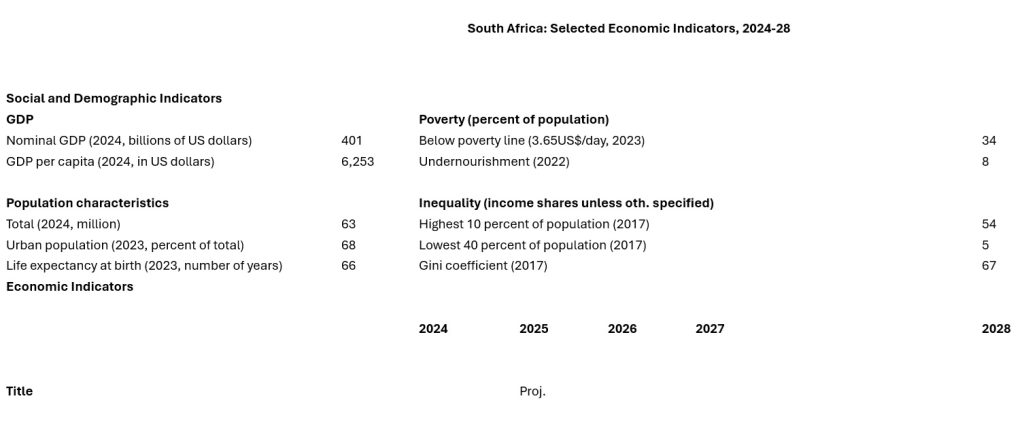The height and width of the screenshot is (424, 1024).
Task: Click the South Africa Selected Economic Indicators title
Action: pos(629,28)
